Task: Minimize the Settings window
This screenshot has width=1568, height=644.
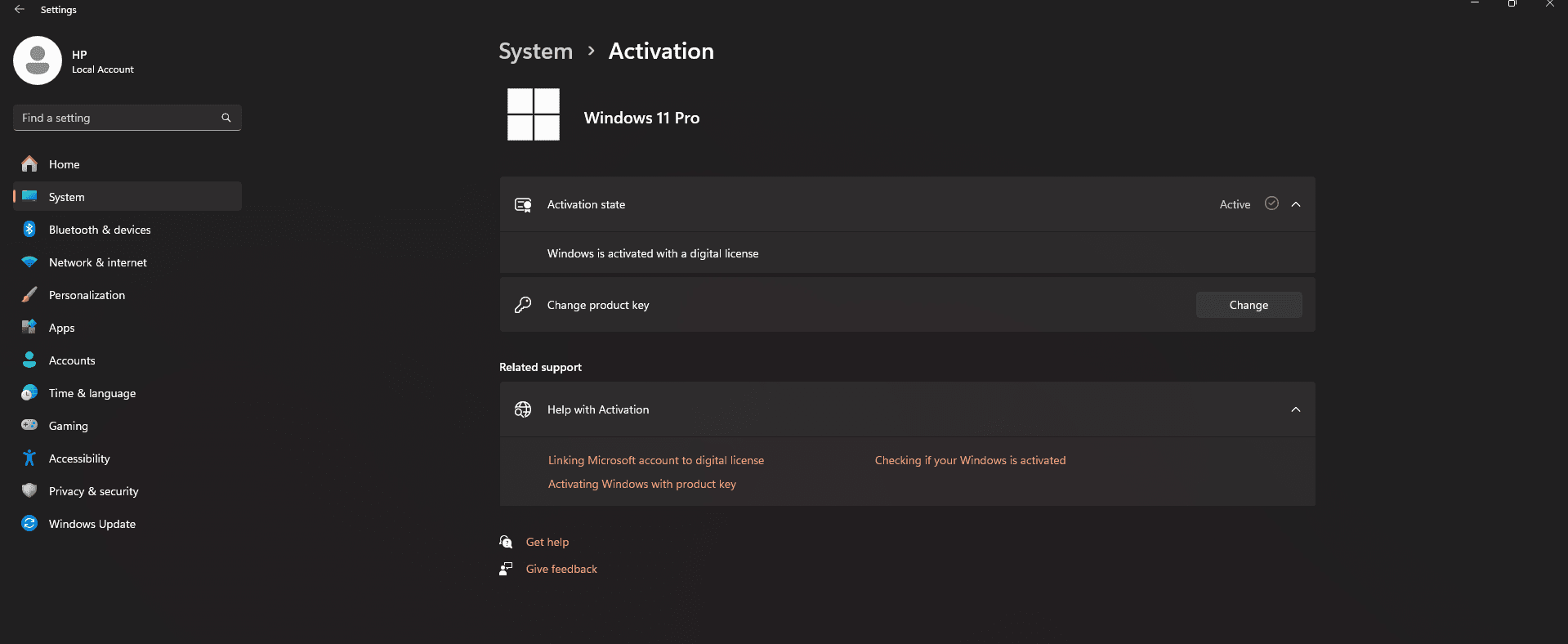Action: coord(1475,4)
